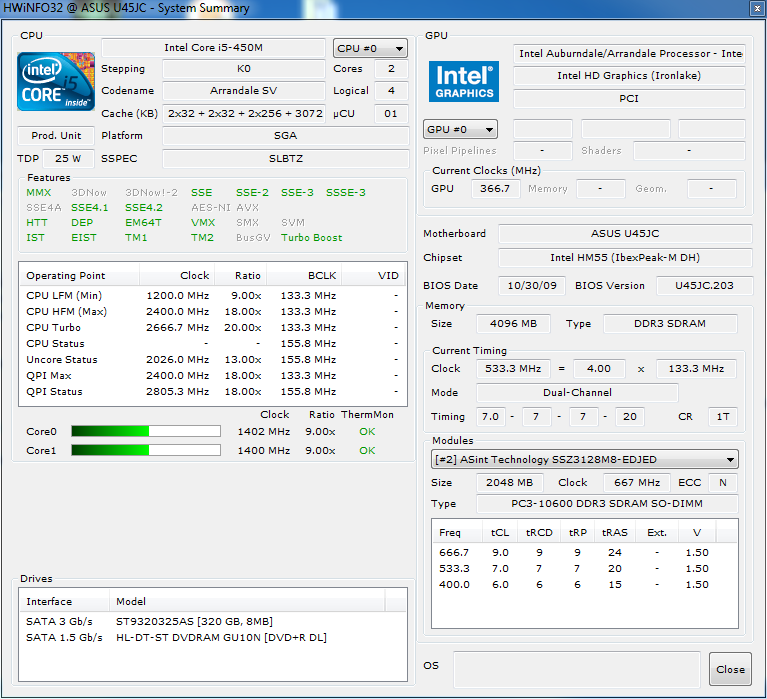The height and width of the screenshot is (699, 767).
Task: Open the CPU #0 selector dropdown
Action: [x=370, y=48]
